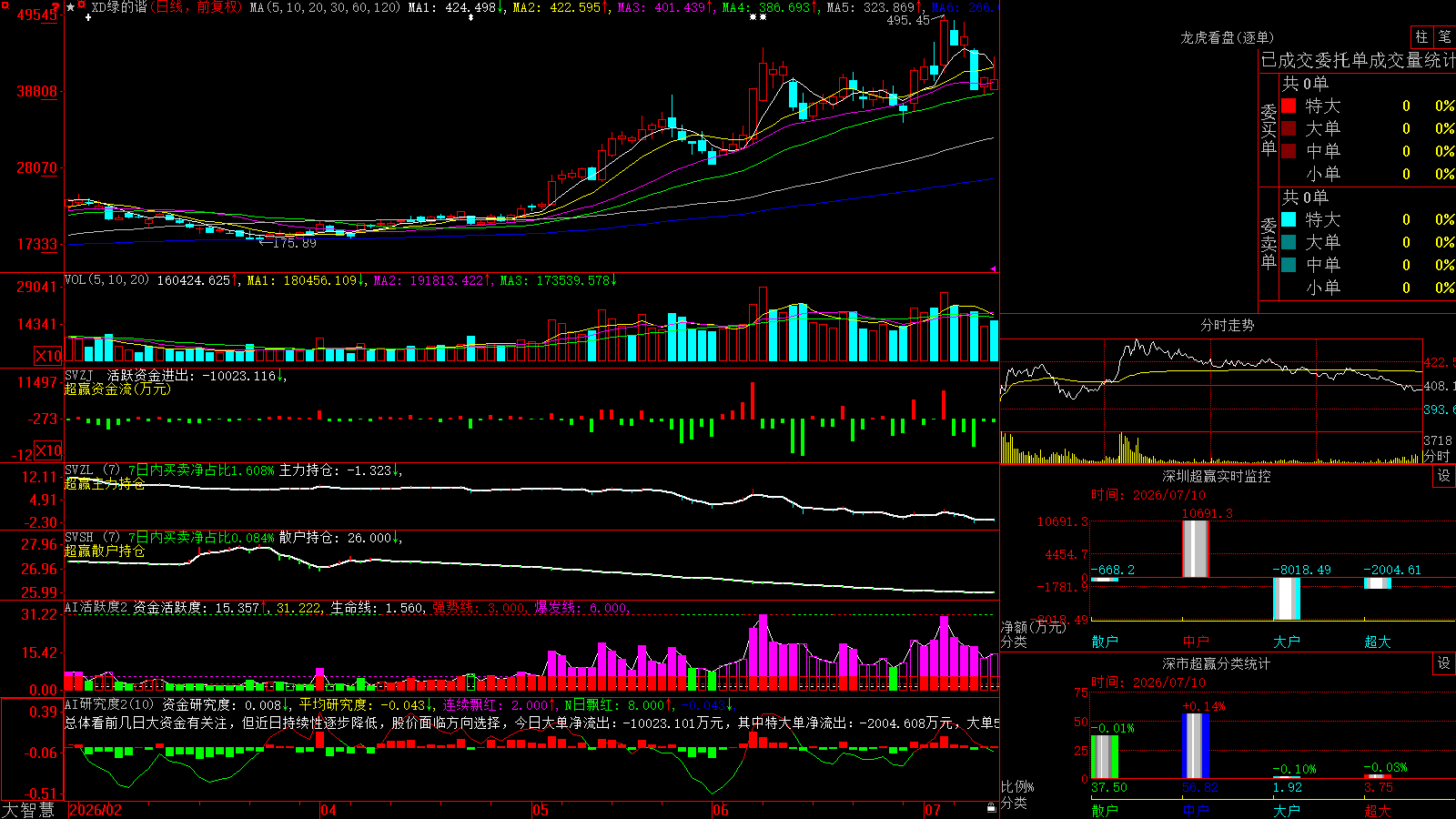Click the 07 month marker on timeline
1456x819 pixels.
point(933,810)
